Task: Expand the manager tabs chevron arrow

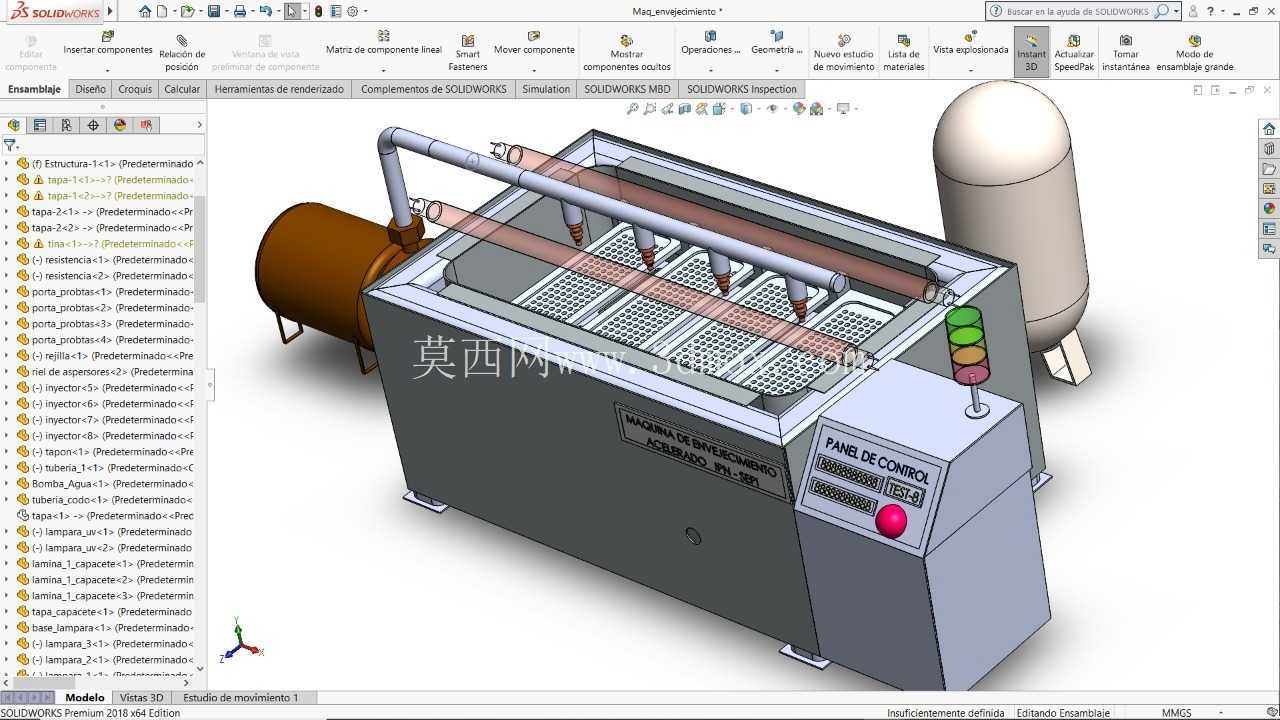Action: pyautogui.click(x=199, y=125)
